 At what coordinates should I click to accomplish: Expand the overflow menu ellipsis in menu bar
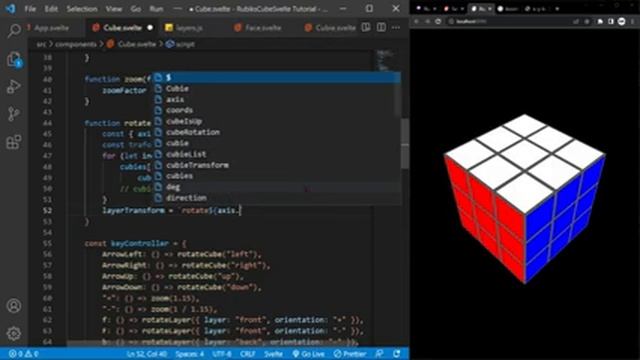(178, 9)
